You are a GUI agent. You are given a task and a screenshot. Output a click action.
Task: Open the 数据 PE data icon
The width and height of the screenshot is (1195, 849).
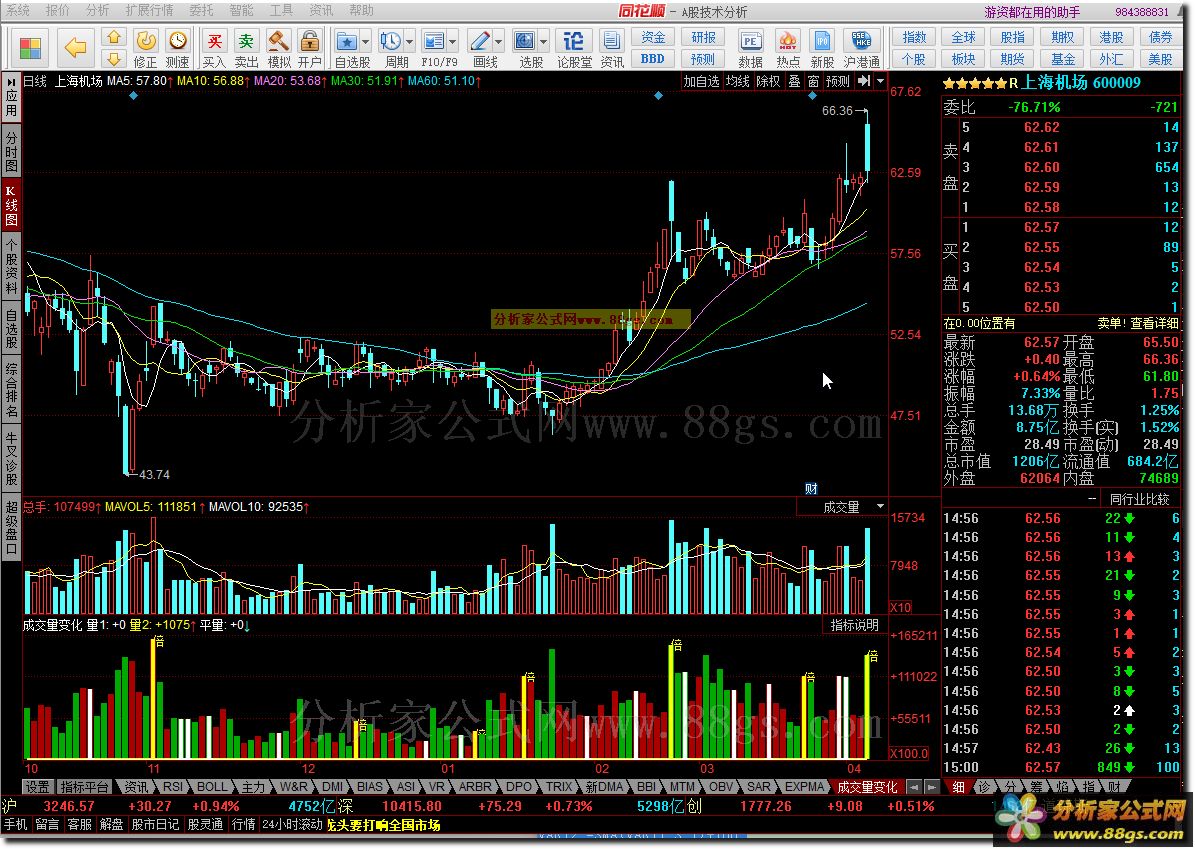(751, 48)
